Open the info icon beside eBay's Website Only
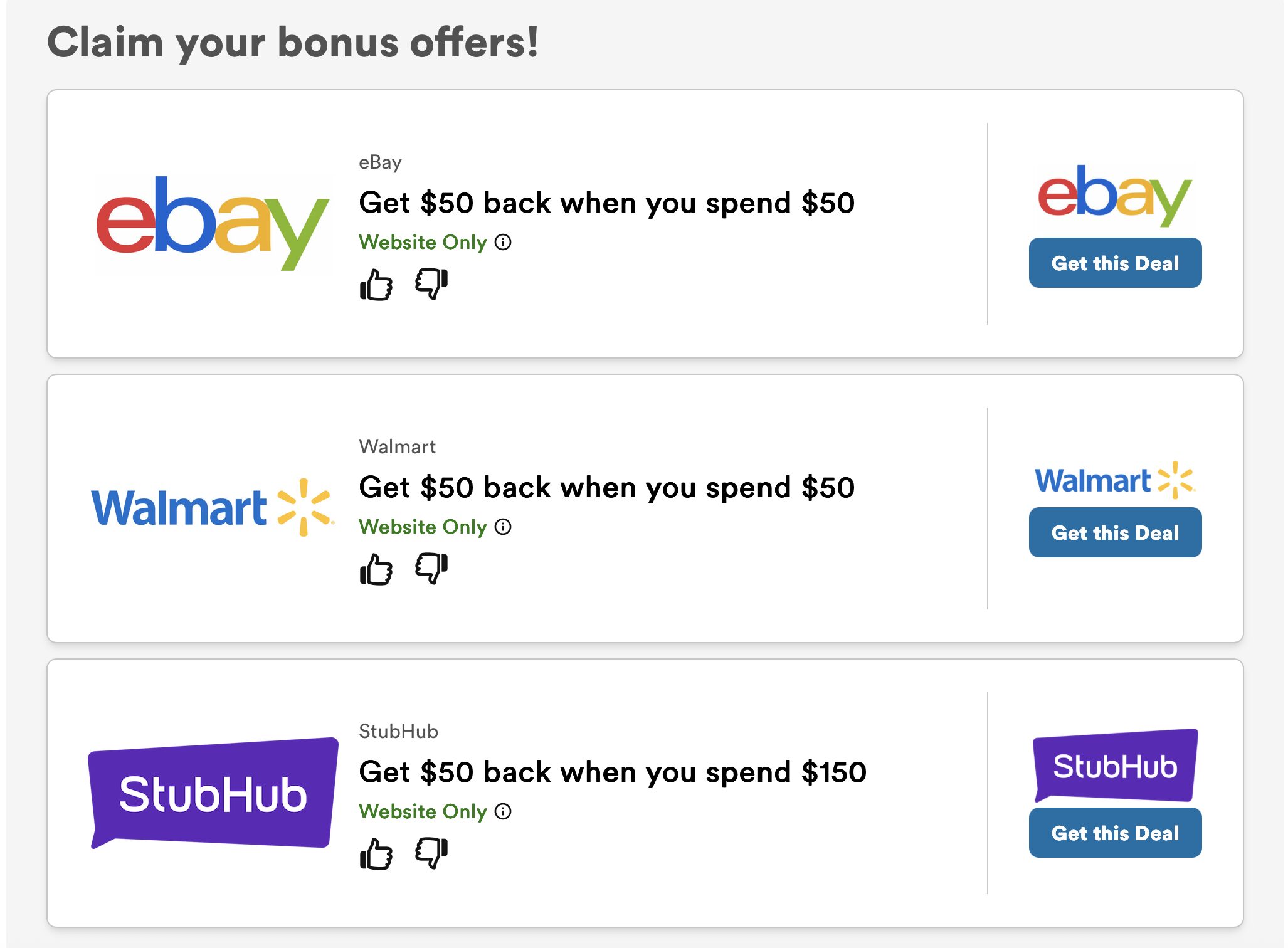The width and height of the screenshot is (1288, 948). (502, 242)
